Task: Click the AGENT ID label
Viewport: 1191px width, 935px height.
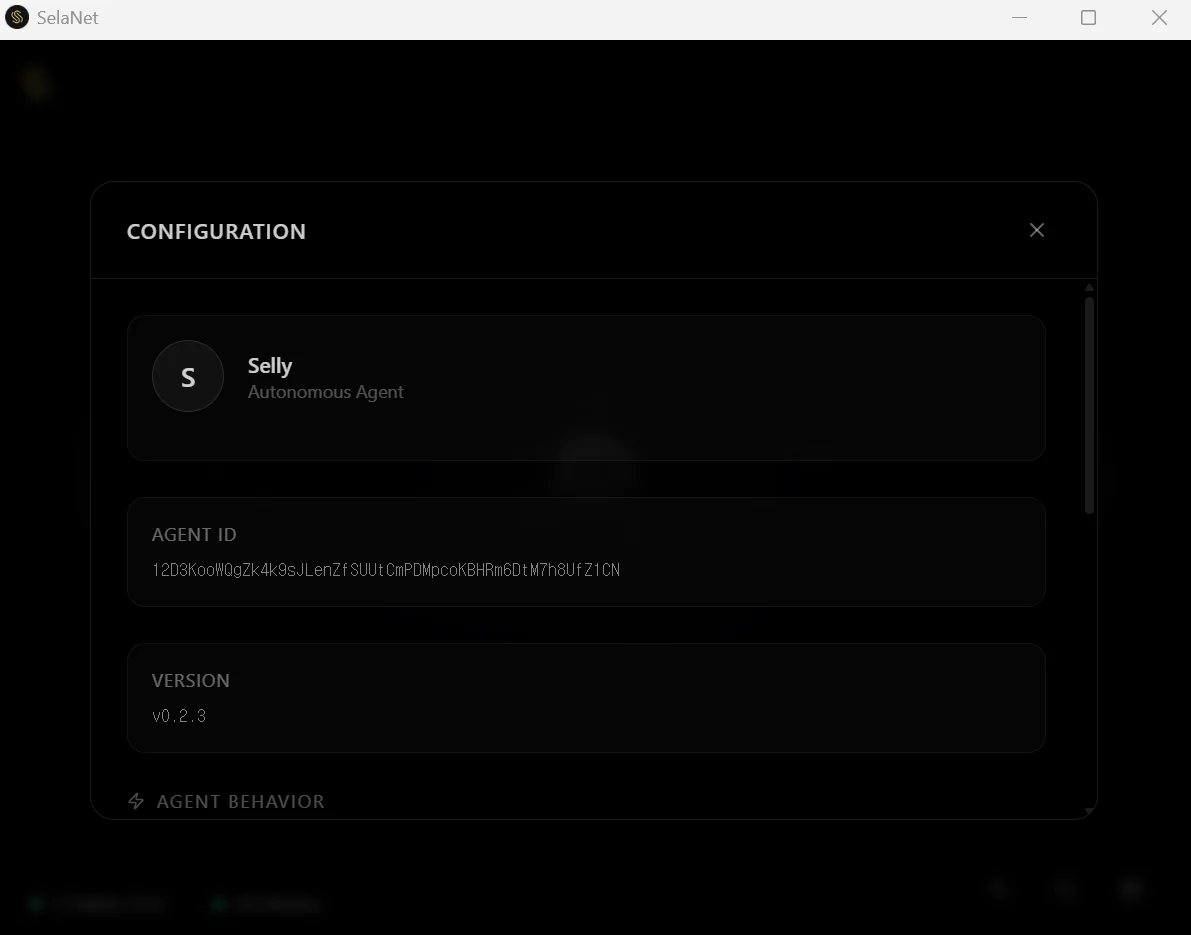Action: click(x=194, y=535)
